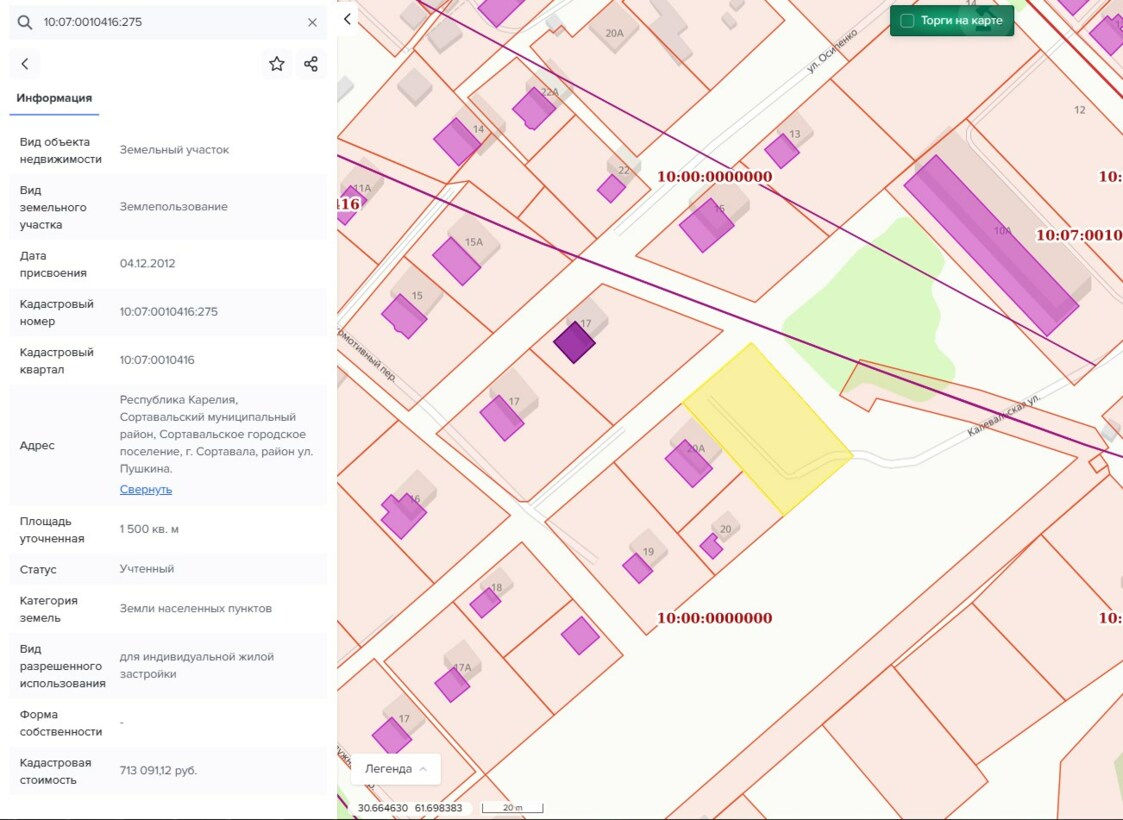Expand the Легенда panel

(396, 769)
